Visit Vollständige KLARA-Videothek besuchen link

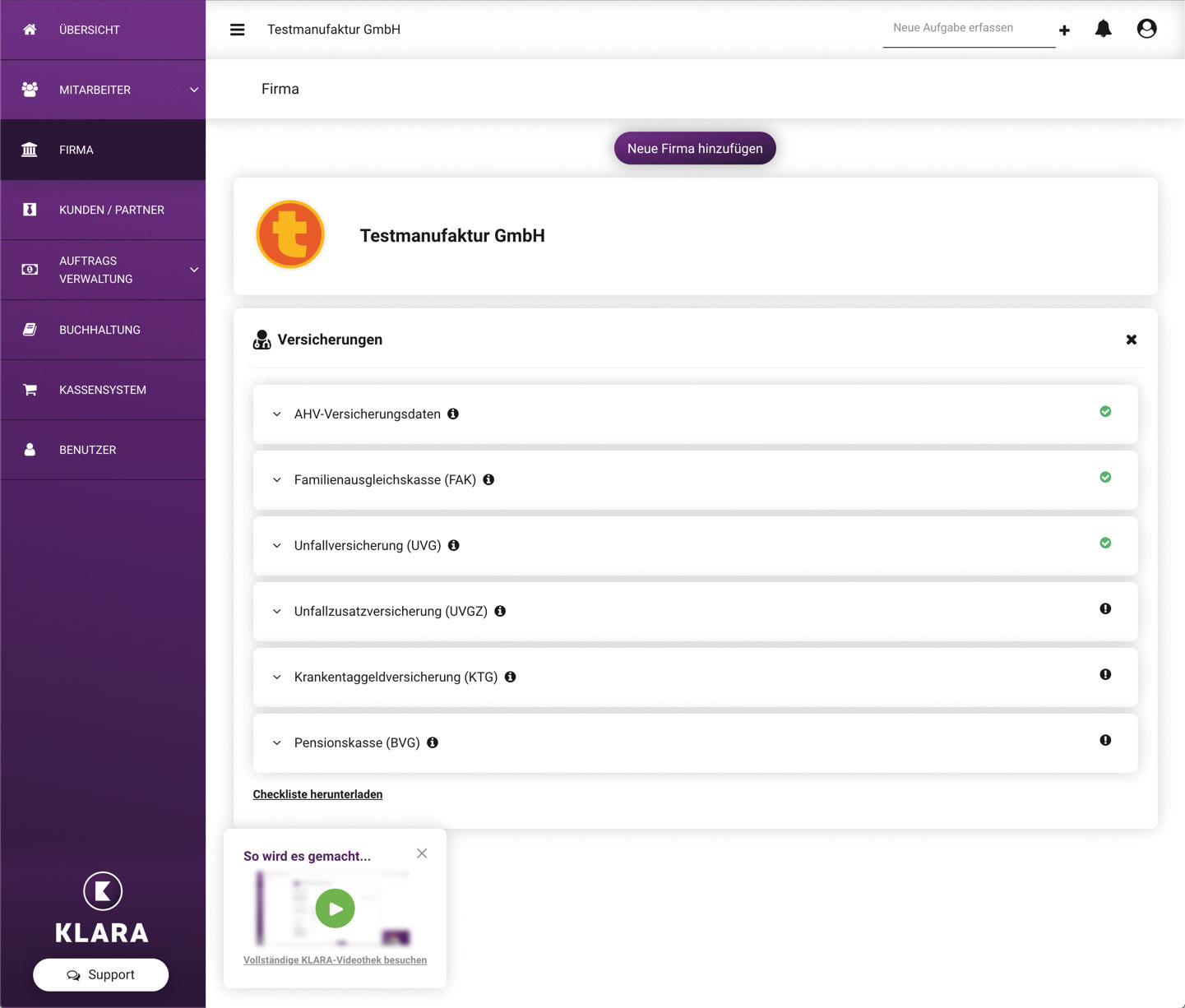point(335,960)
